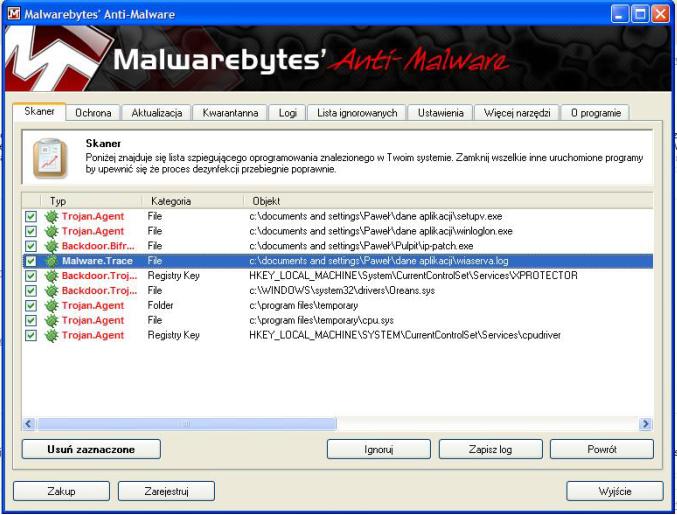Viewport: 677px width, 515px height.
Task: Uncheck the setupv.exe checkbox
Action: pyautogui.click(x=31, y=216)
